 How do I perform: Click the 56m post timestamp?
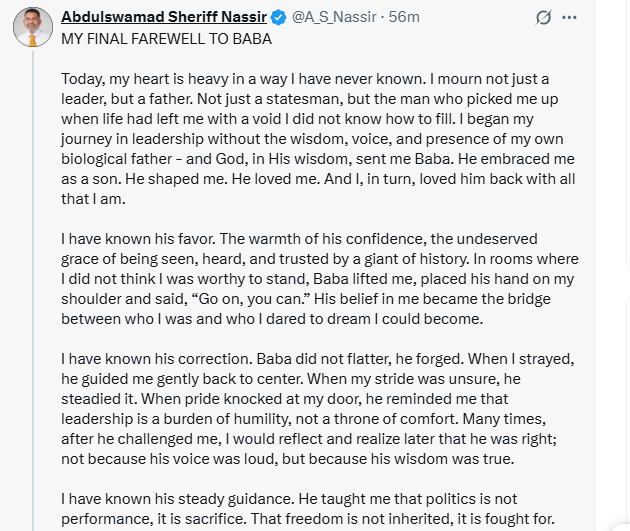click(404, 18)
